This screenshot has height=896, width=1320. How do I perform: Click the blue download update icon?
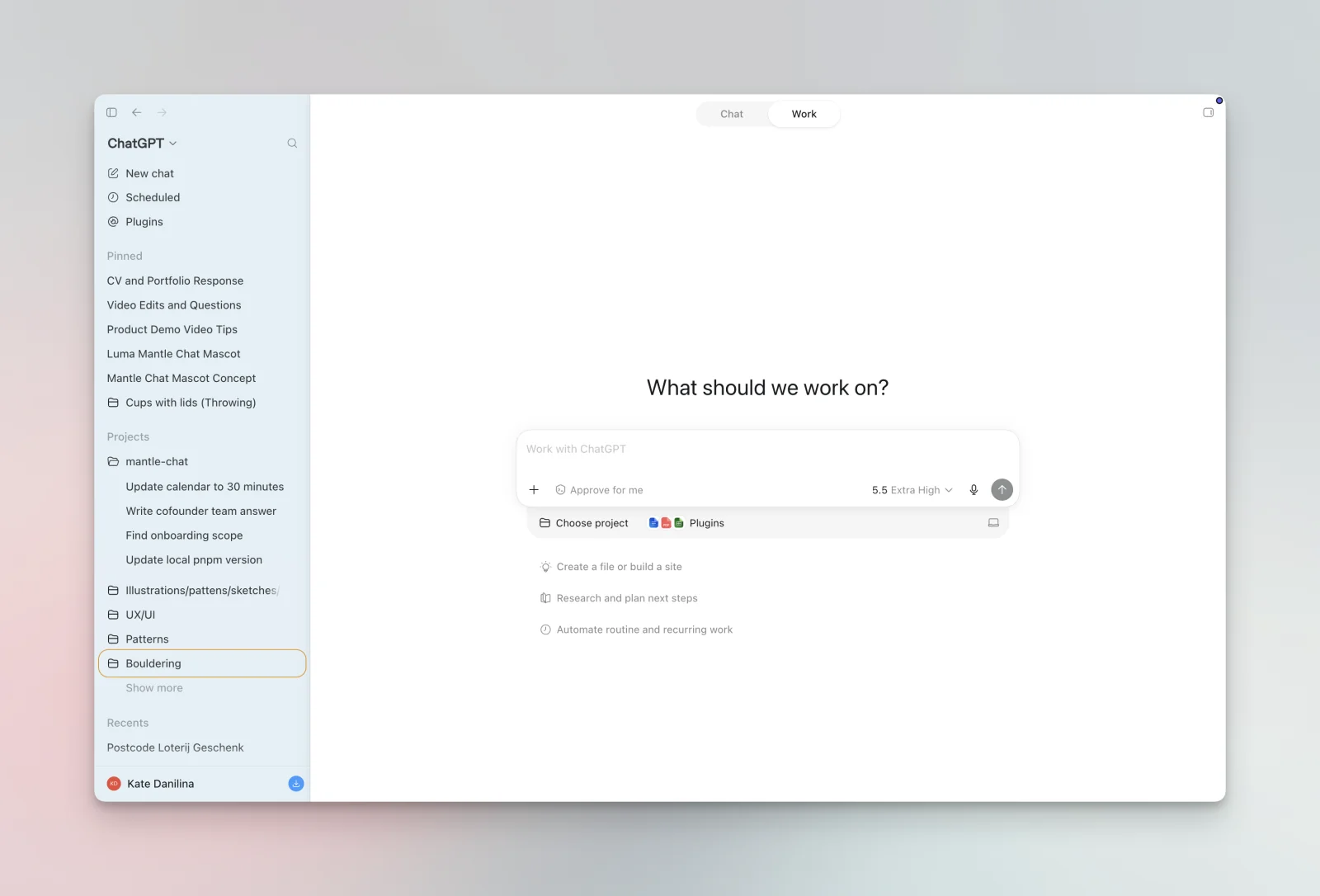pos(296,784)
